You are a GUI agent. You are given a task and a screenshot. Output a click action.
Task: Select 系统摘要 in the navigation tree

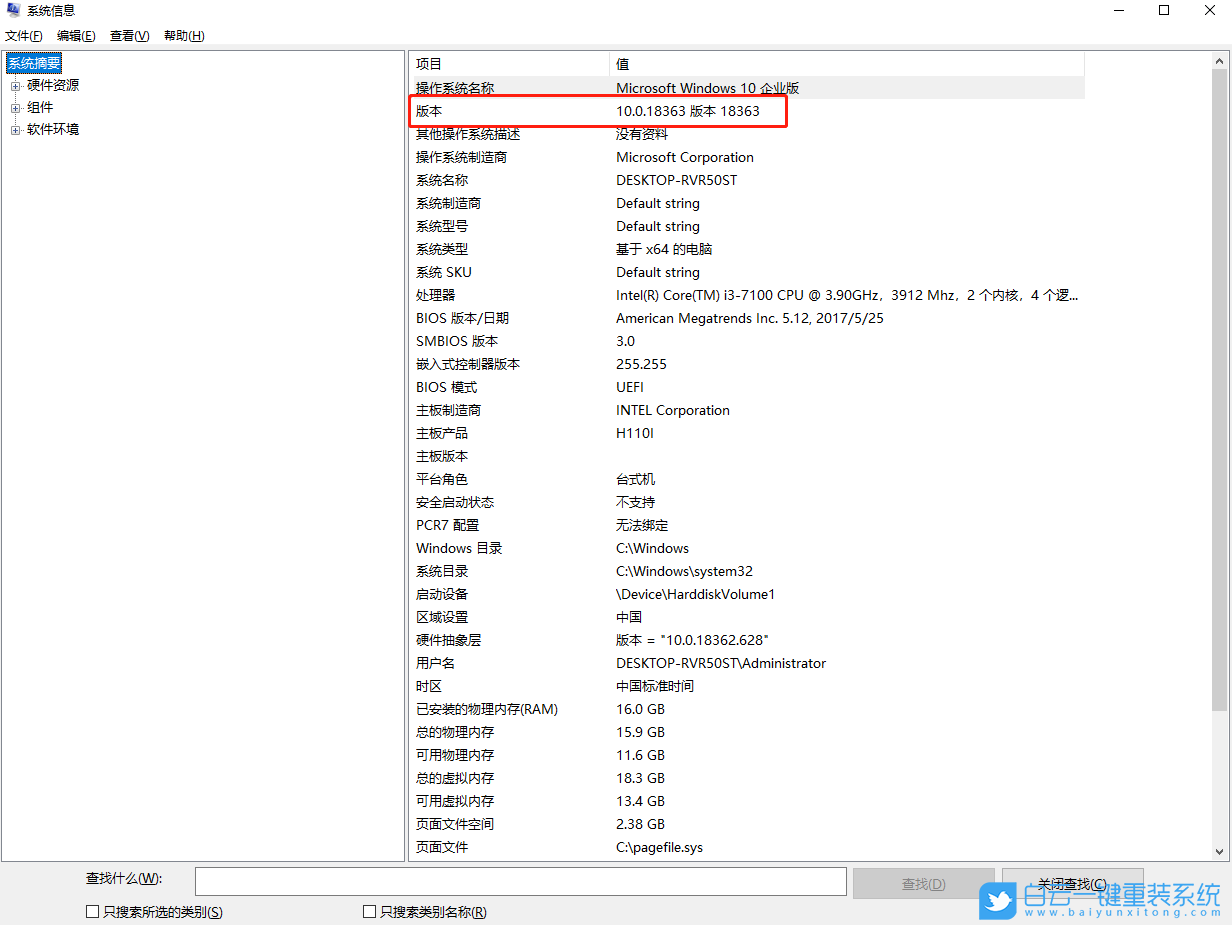point(33,62)
